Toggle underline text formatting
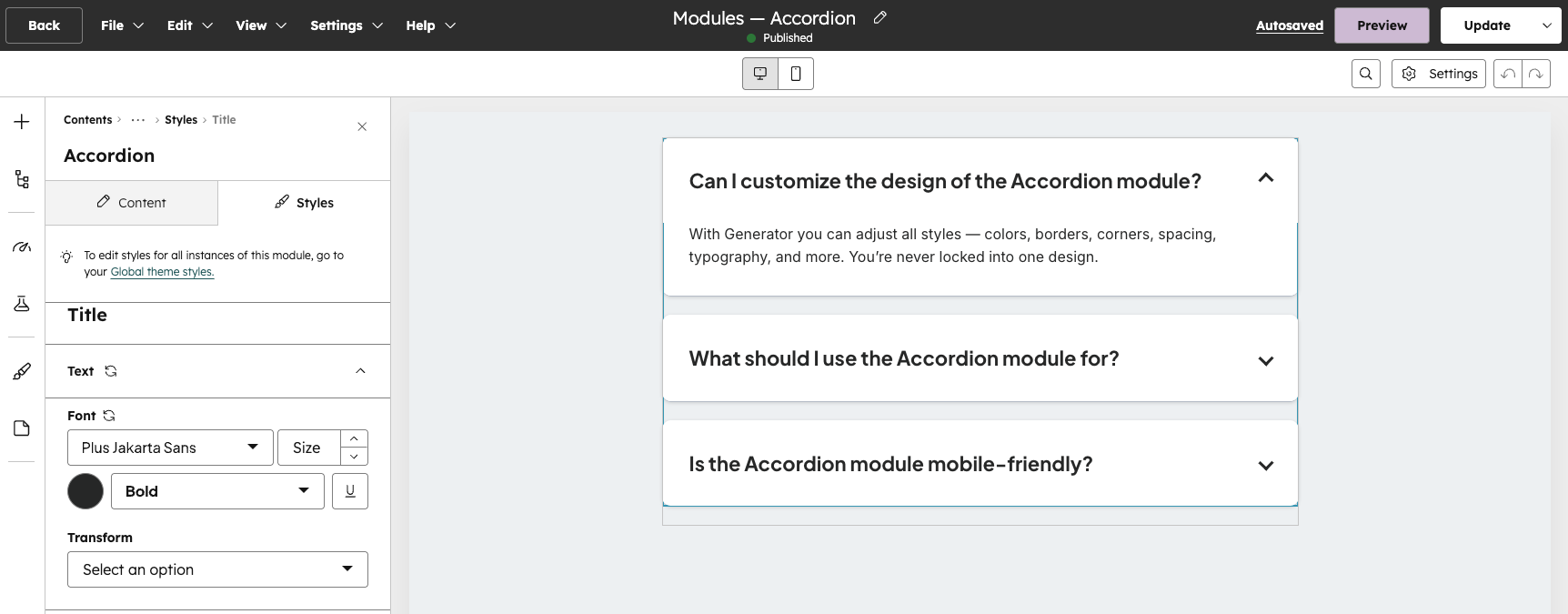Image resolution: width=1568 pixels, height=614 pixels. (x=350, y=491)
